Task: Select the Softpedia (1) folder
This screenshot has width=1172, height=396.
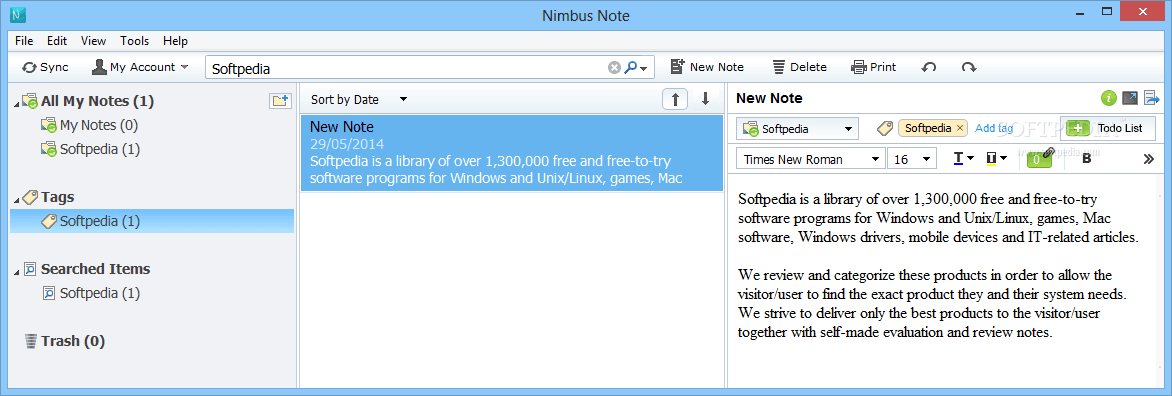Action: click(x=100, y=149)
